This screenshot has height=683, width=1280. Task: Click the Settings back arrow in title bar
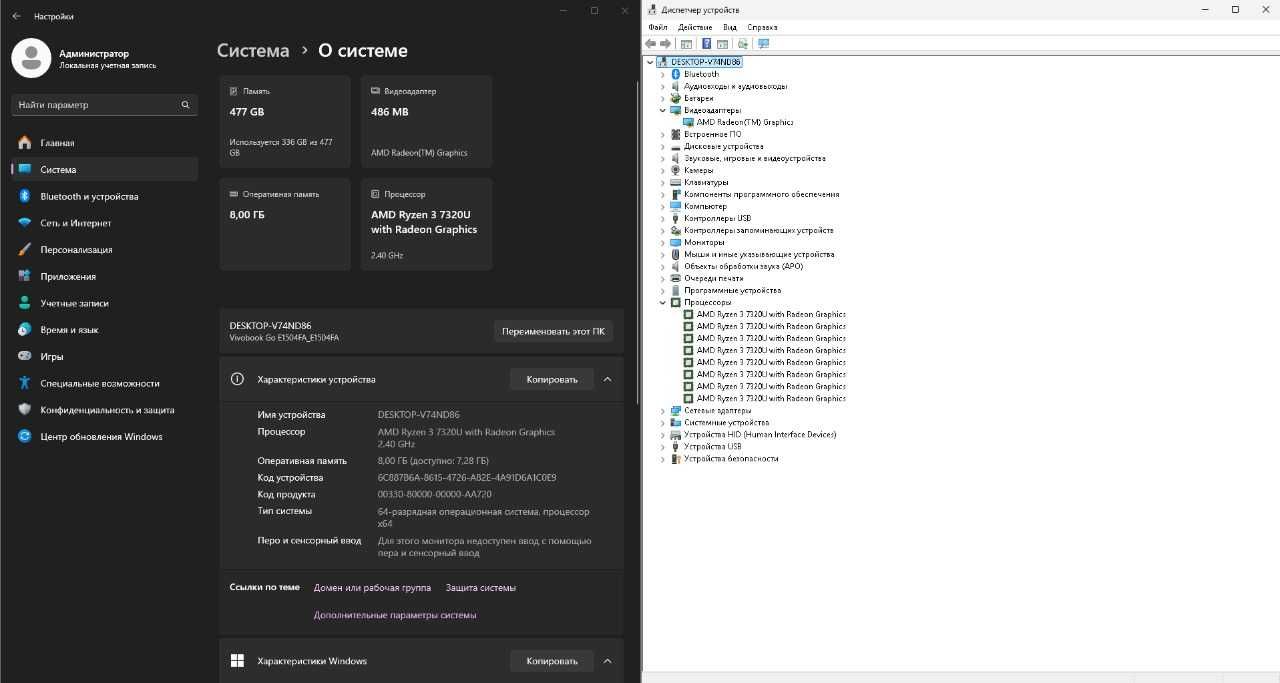pos(16,16)
